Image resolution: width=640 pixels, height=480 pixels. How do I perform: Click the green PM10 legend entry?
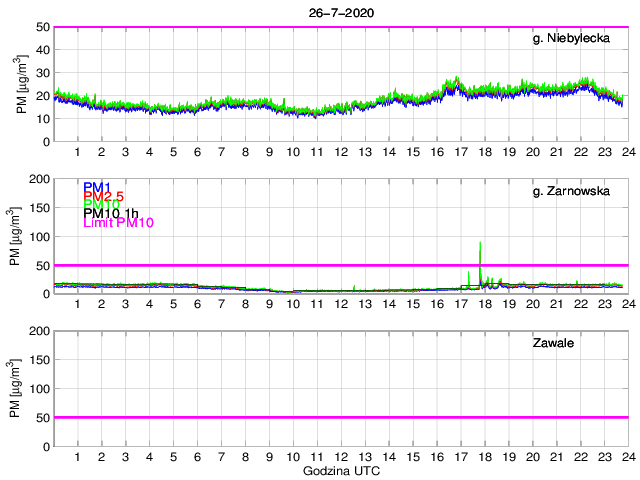[101, 205]
